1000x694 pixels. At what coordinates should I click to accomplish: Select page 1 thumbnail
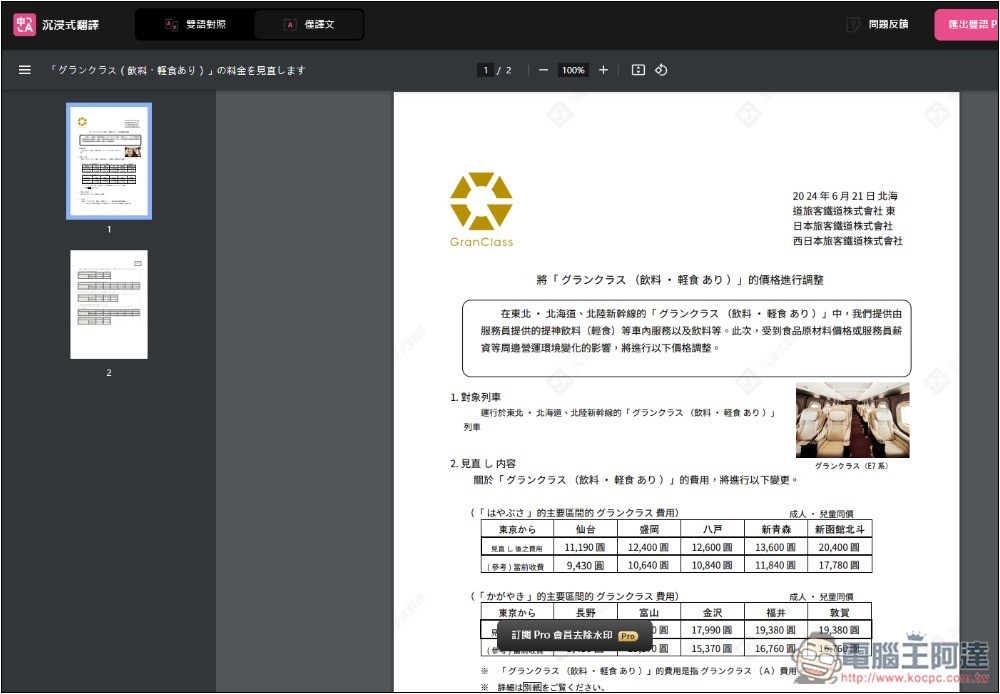pyautogui.click(x=109, y=161)
